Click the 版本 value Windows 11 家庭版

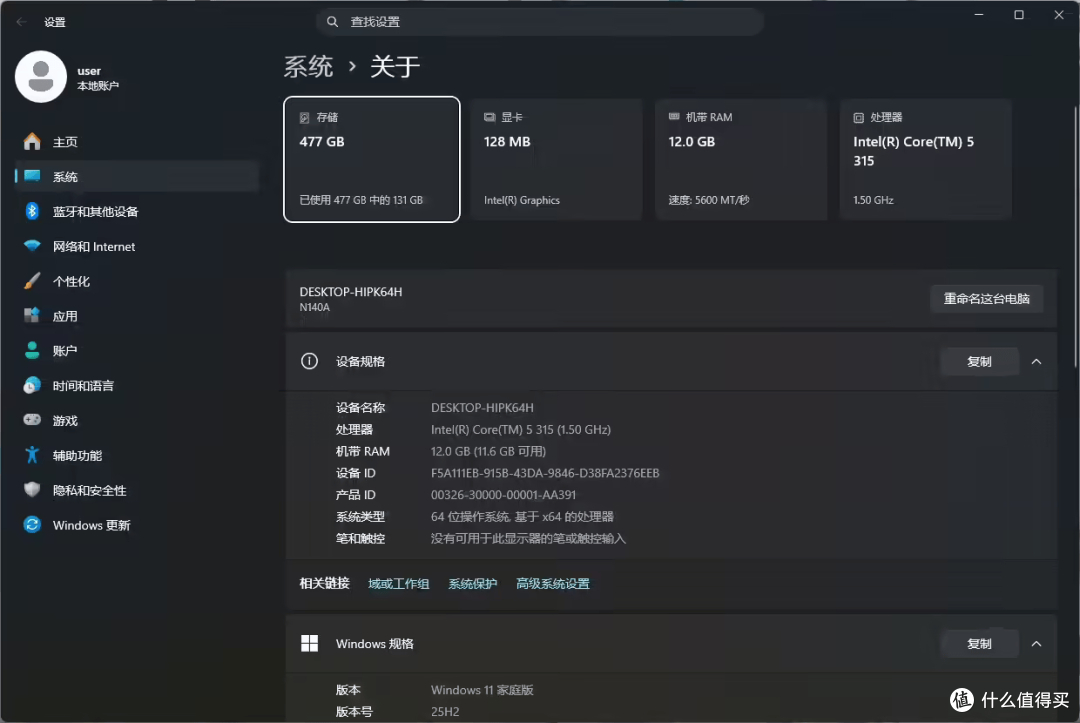click(482, 690)
